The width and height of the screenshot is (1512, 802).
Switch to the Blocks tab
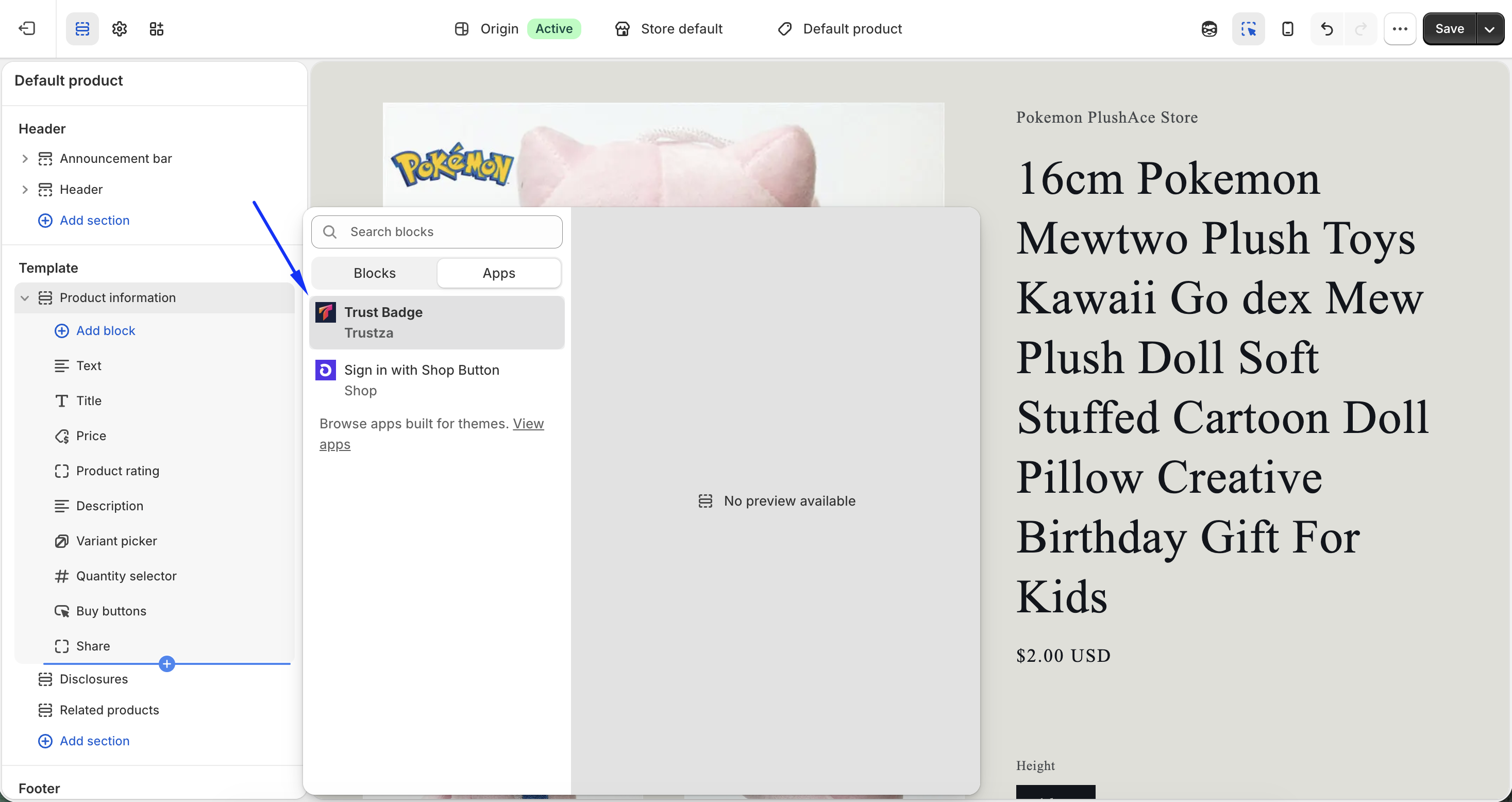tap(375, 273)
